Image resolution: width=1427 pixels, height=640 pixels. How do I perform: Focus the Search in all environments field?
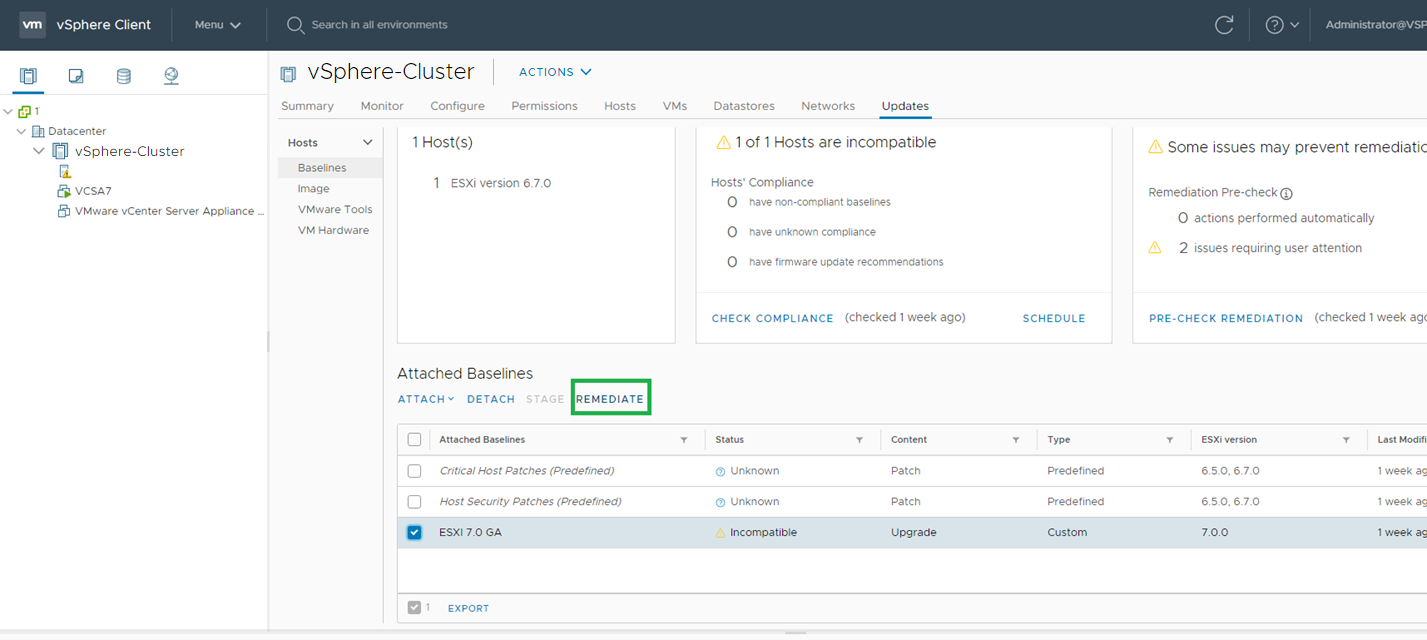[x=380, y=25]
